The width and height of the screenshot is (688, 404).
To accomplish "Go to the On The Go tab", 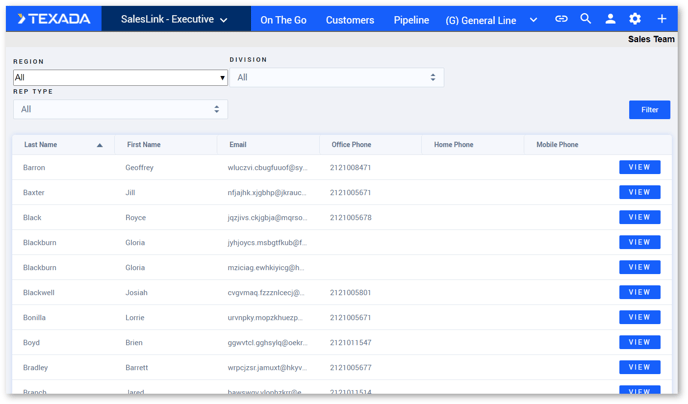I will coord(283,20).
